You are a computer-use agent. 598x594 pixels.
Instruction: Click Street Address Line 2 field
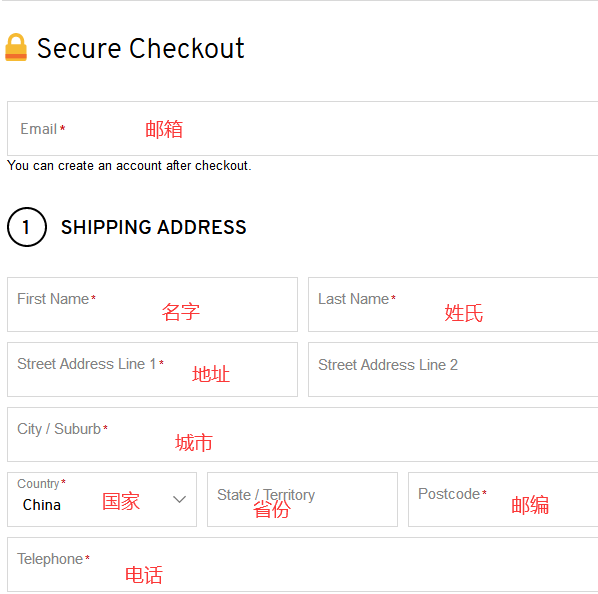[453, 369]
